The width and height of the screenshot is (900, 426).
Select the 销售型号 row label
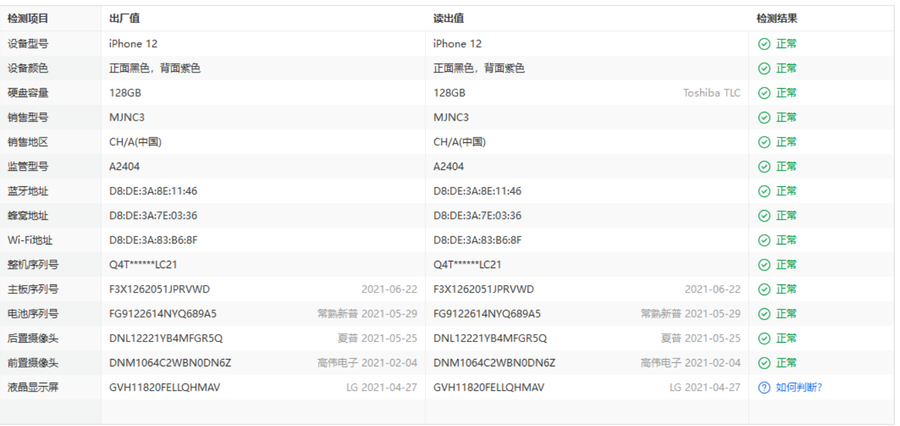pyautogui.click(x=28, y=118)
